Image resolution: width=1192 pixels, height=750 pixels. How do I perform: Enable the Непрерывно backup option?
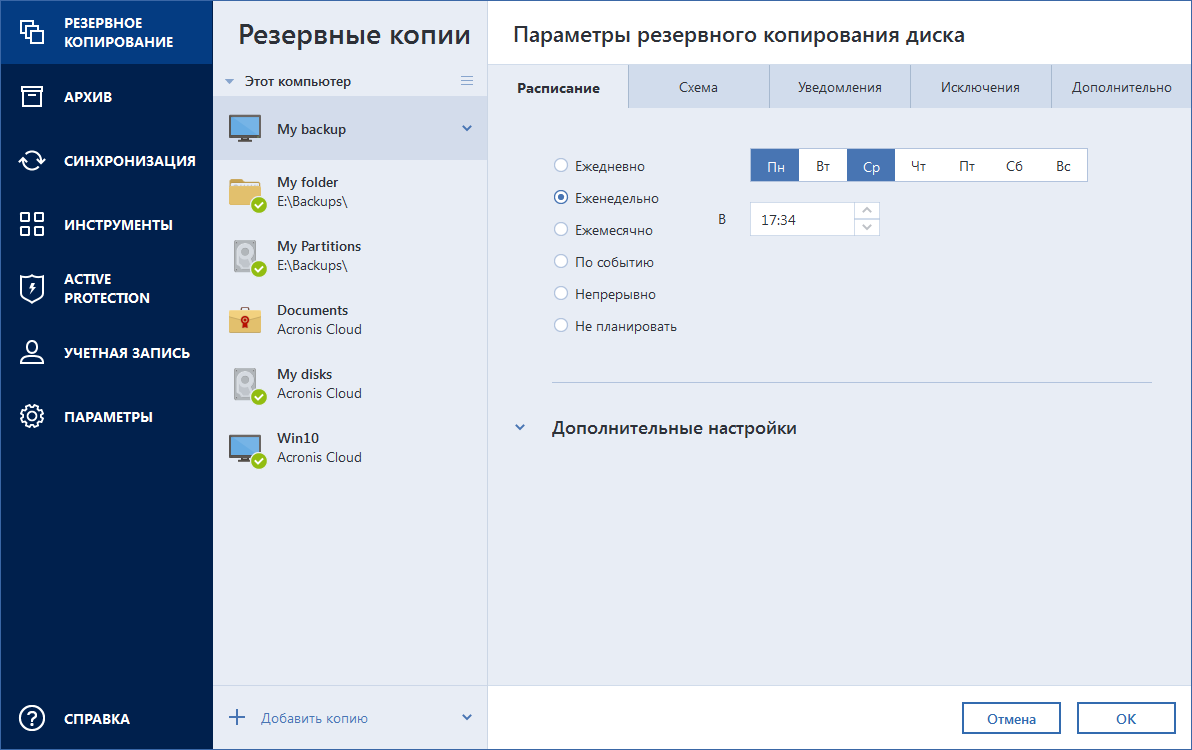tap(560, 293)
